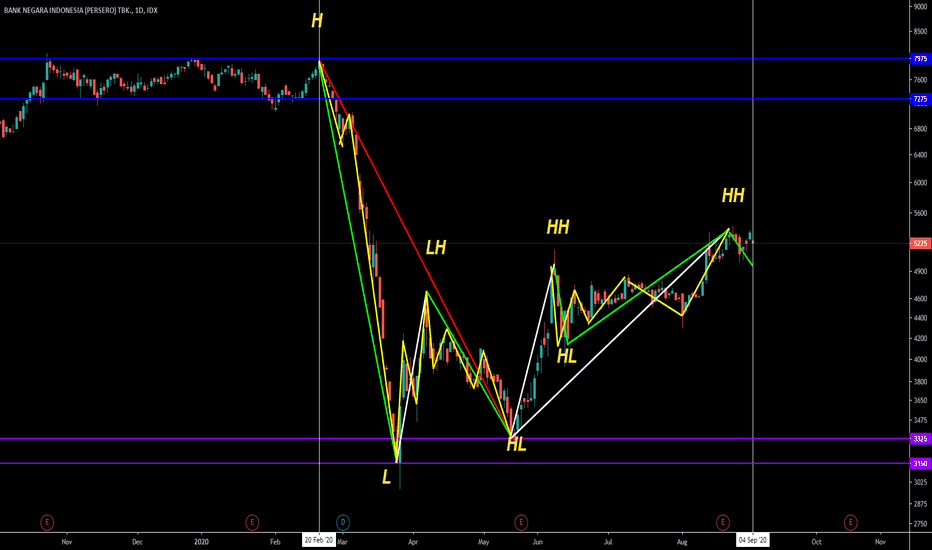Click the 2020 label on the time axis
The width and height of the screenshot is (932, 550).
click(201, 542)
